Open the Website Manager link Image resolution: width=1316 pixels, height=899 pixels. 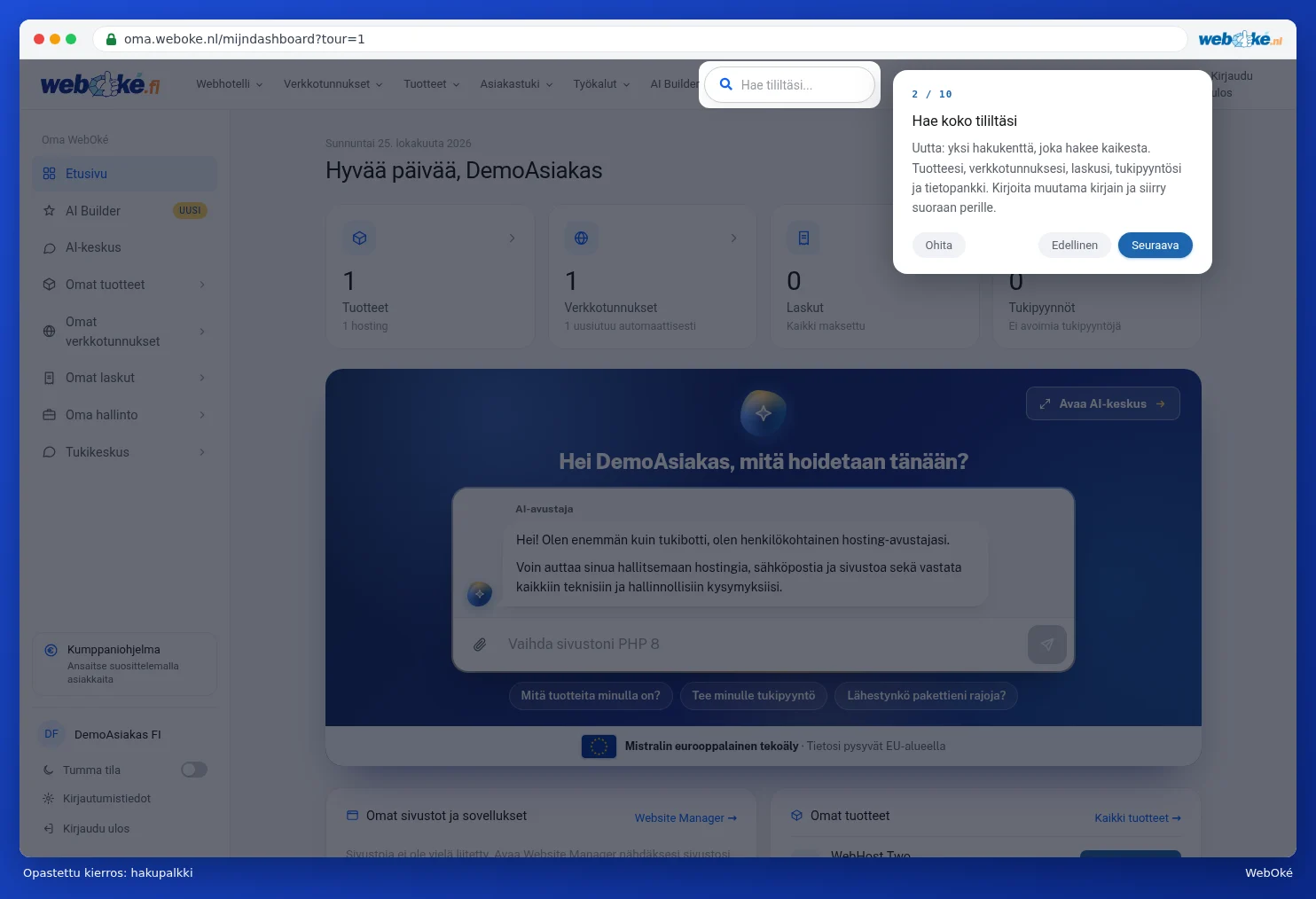(x=685, y=818)
